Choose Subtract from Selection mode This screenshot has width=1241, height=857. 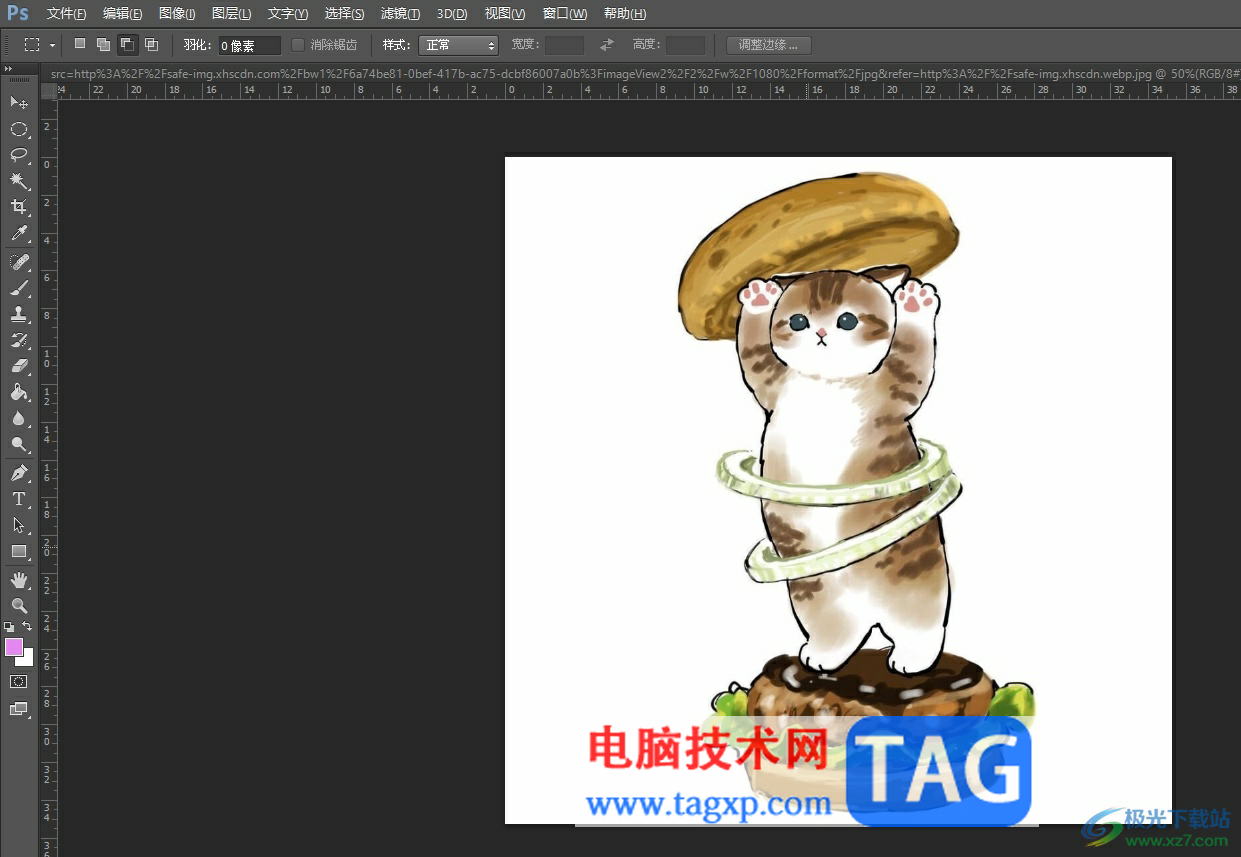pos(127,44)
